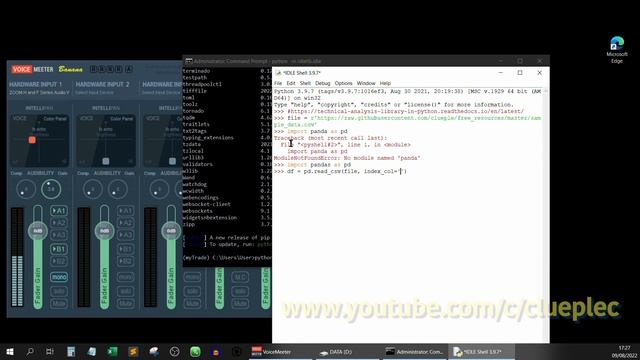Open WhatsApp from the taskbar
Viewport: 640px width, 360px height.
[195, 351]
